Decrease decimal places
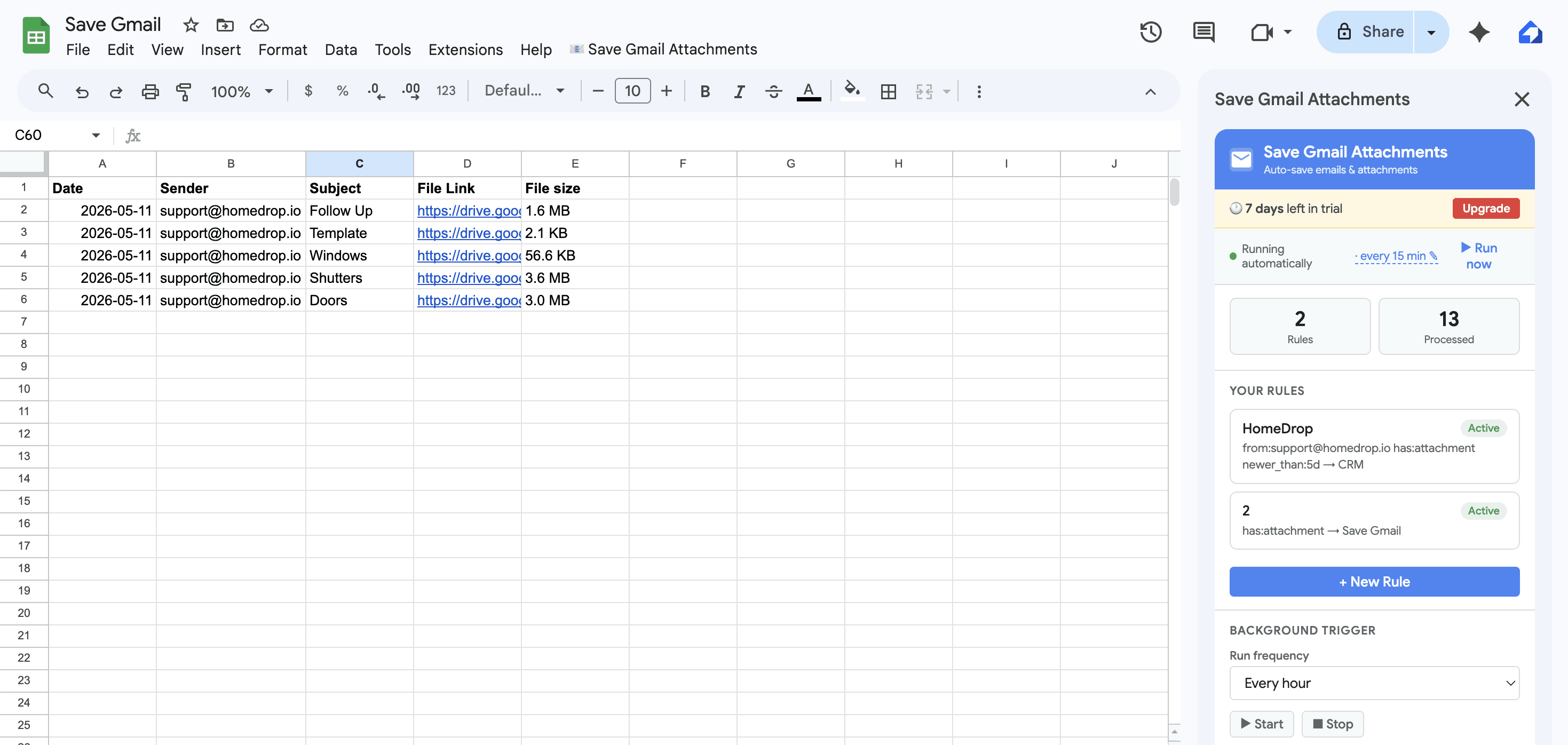 click(x=376, y=91)
